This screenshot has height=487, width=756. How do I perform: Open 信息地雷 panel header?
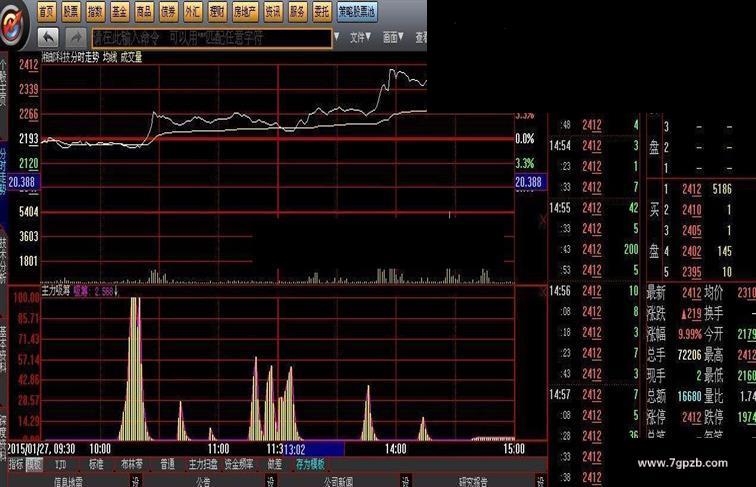coord(68,481)
